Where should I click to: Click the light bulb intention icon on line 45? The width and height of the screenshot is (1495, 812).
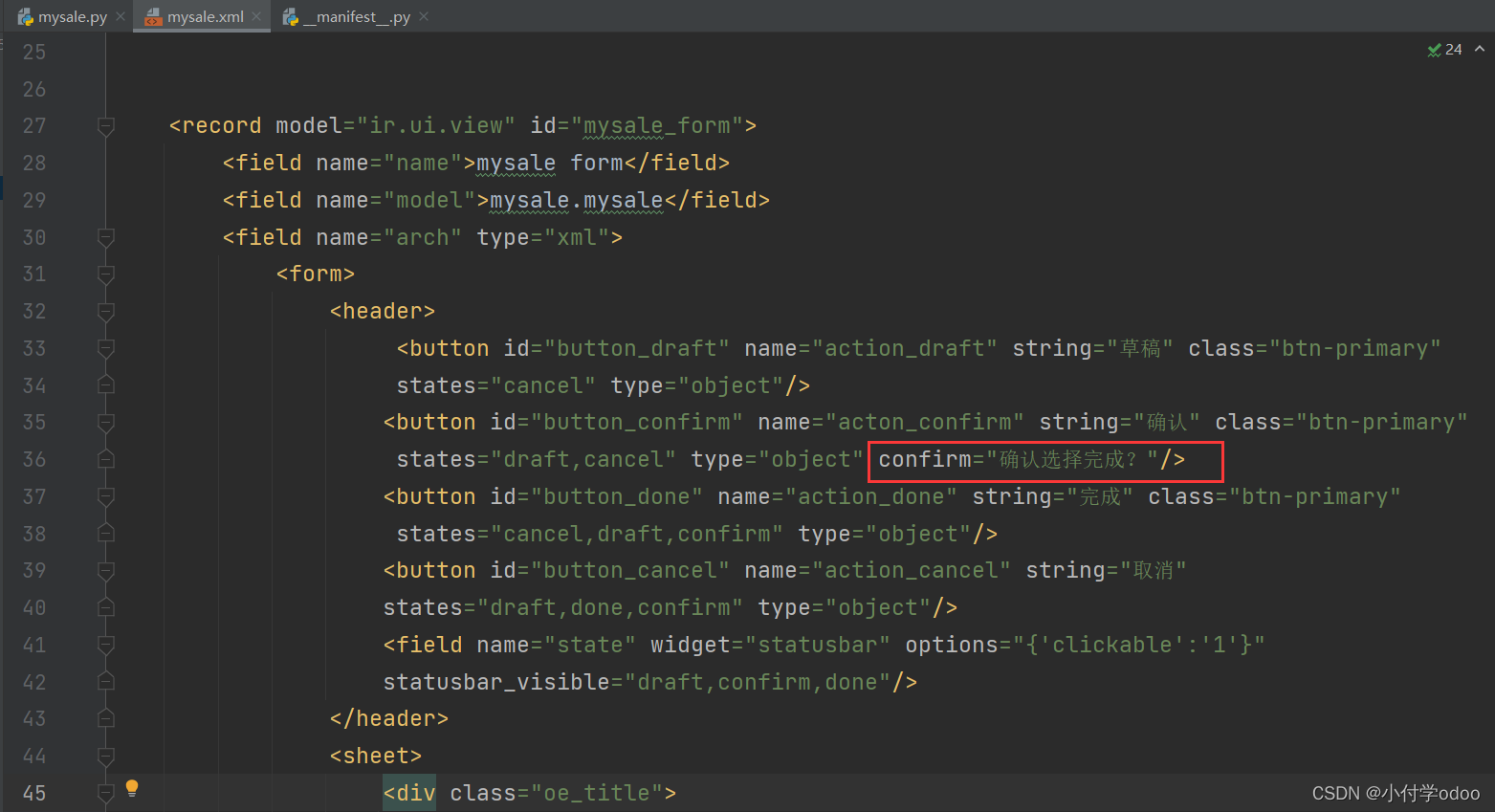[x=131, y=788]
